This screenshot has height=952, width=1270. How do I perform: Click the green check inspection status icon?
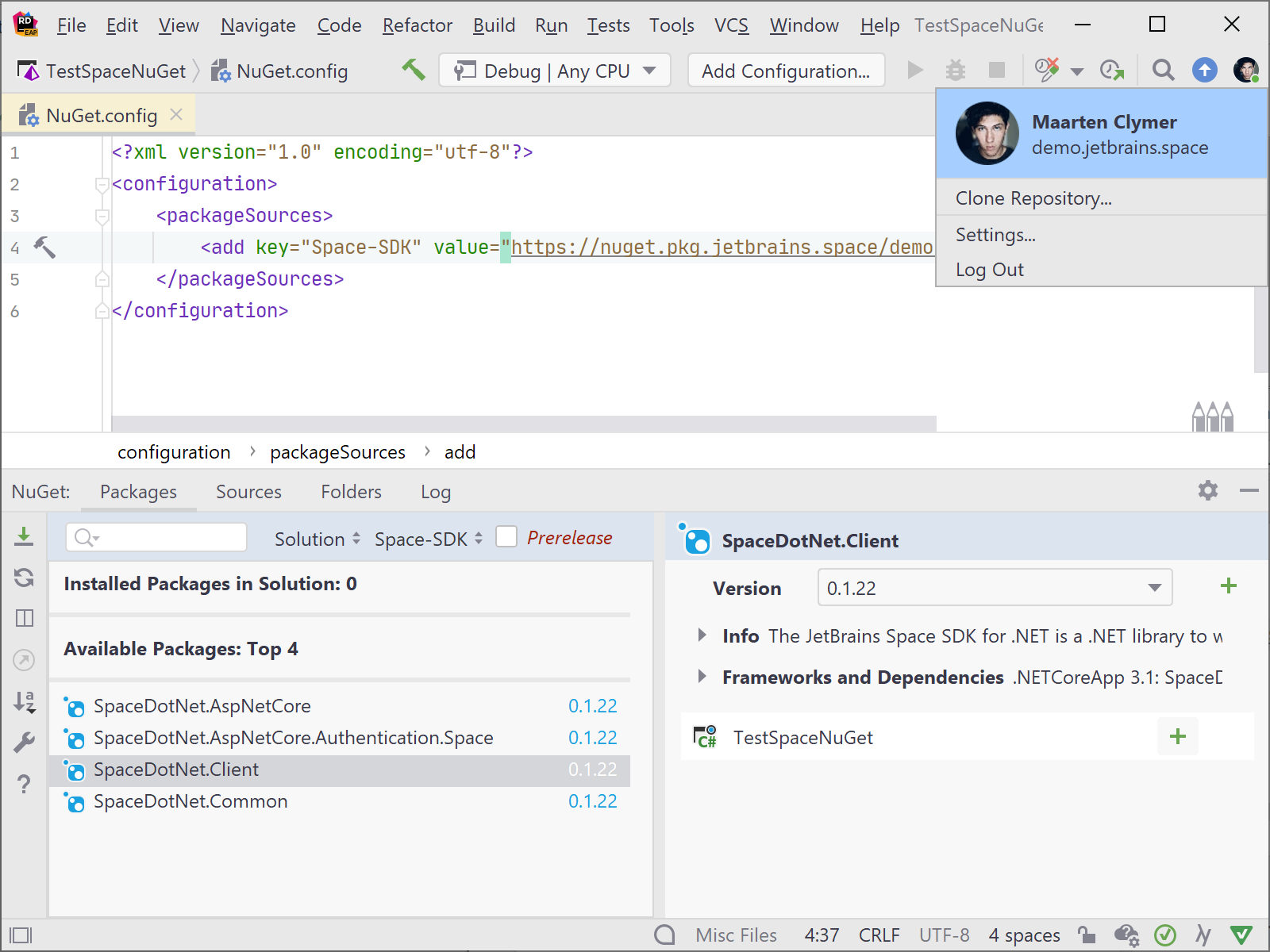pos(1165,935)
